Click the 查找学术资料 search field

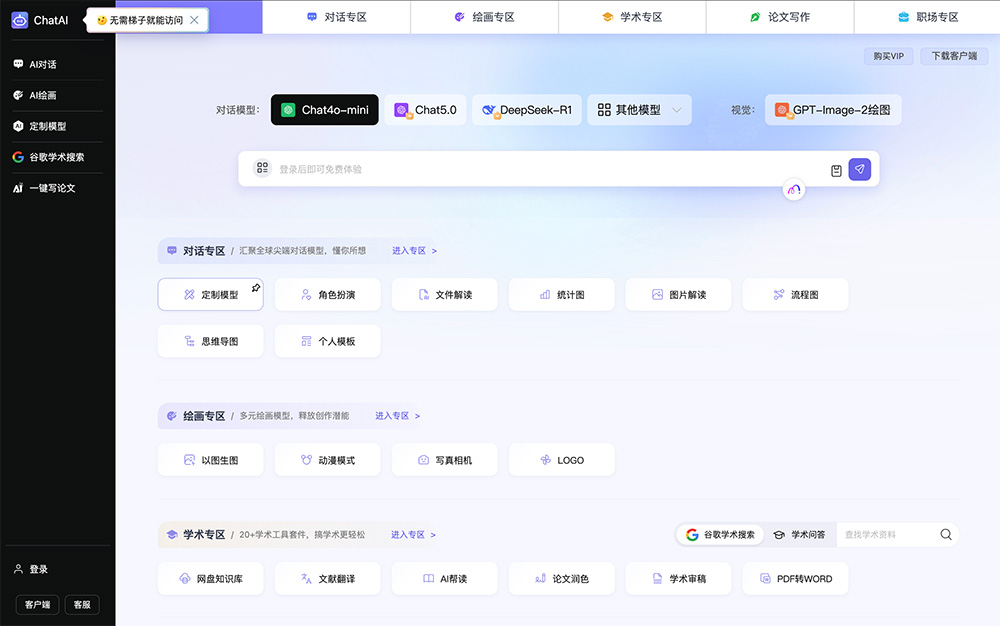pos(886,535)
